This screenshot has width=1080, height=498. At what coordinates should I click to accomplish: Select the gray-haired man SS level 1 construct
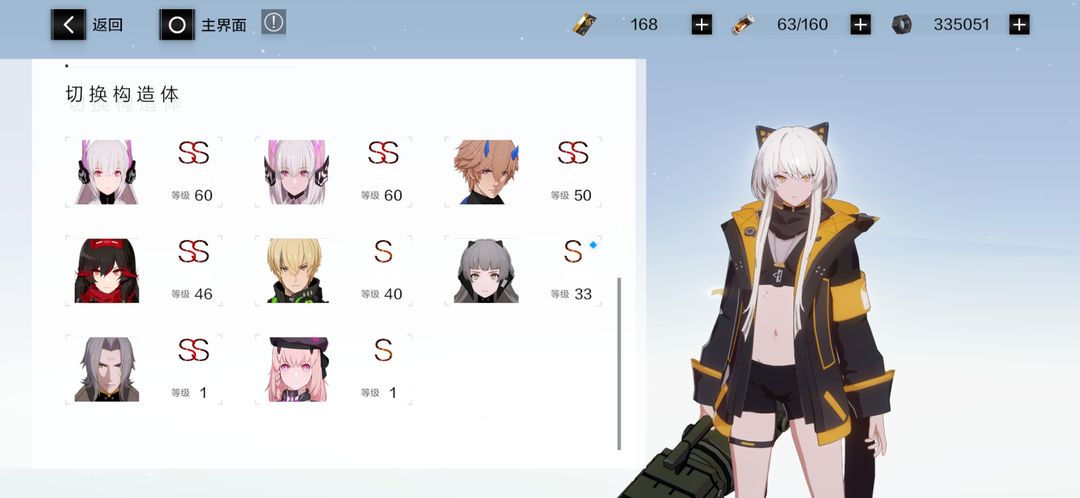[145, 369]
